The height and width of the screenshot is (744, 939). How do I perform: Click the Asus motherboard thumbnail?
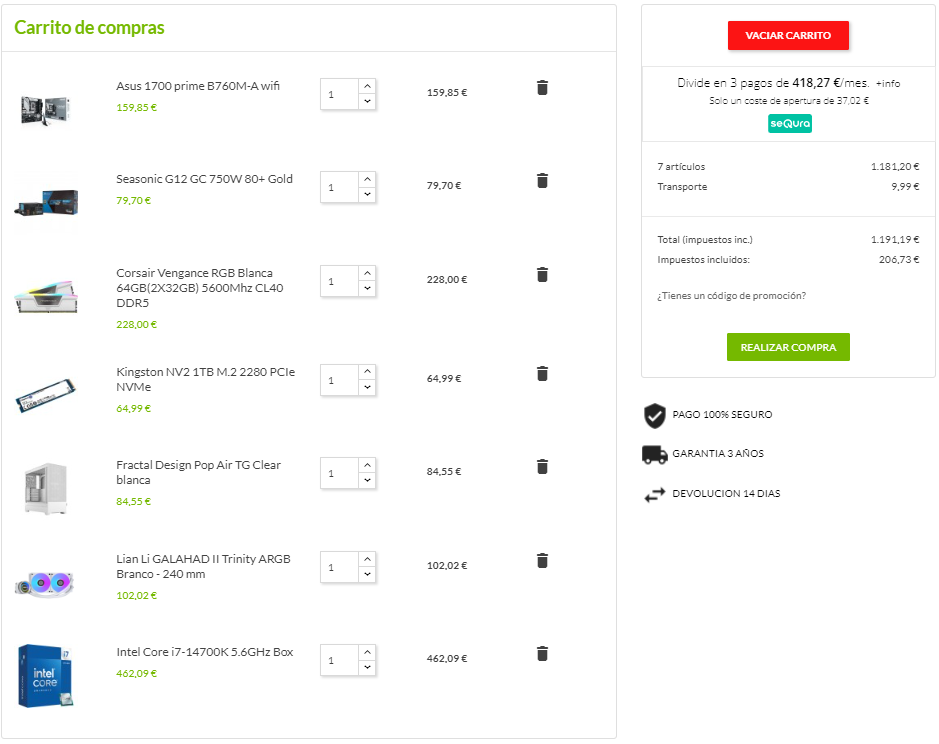(46, 110)
